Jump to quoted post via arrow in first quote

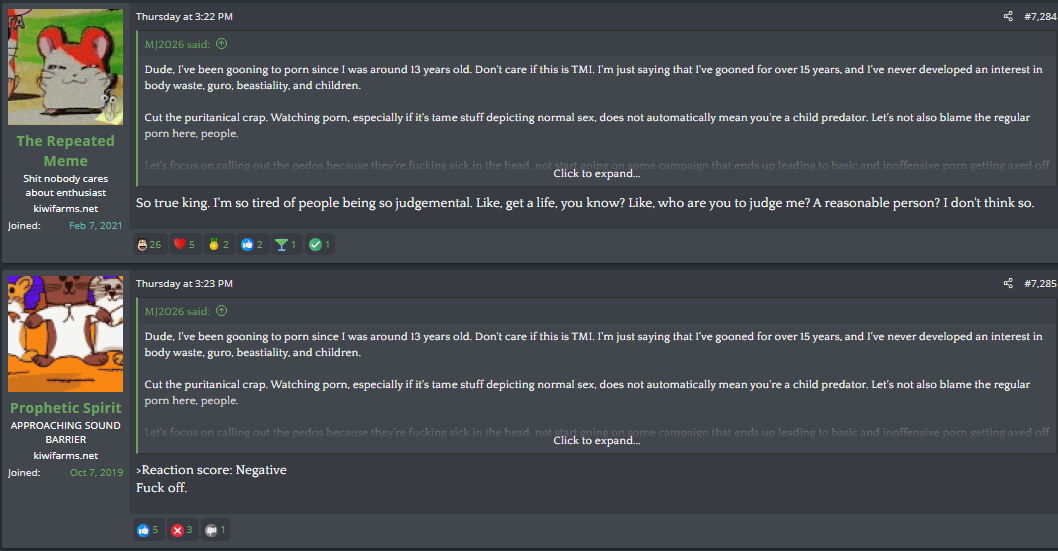[x=221, y=44]
